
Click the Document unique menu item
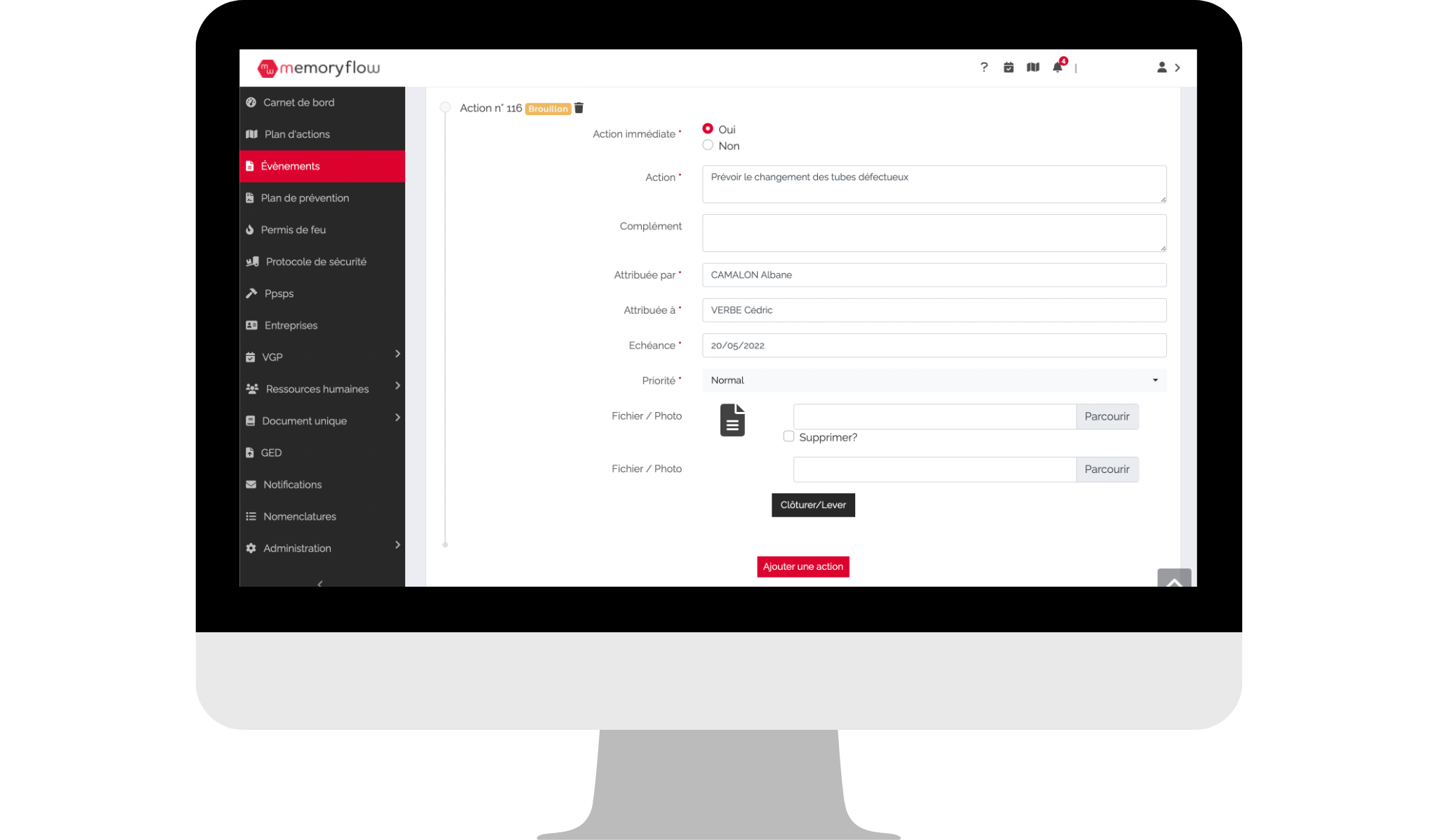point(303,420)
